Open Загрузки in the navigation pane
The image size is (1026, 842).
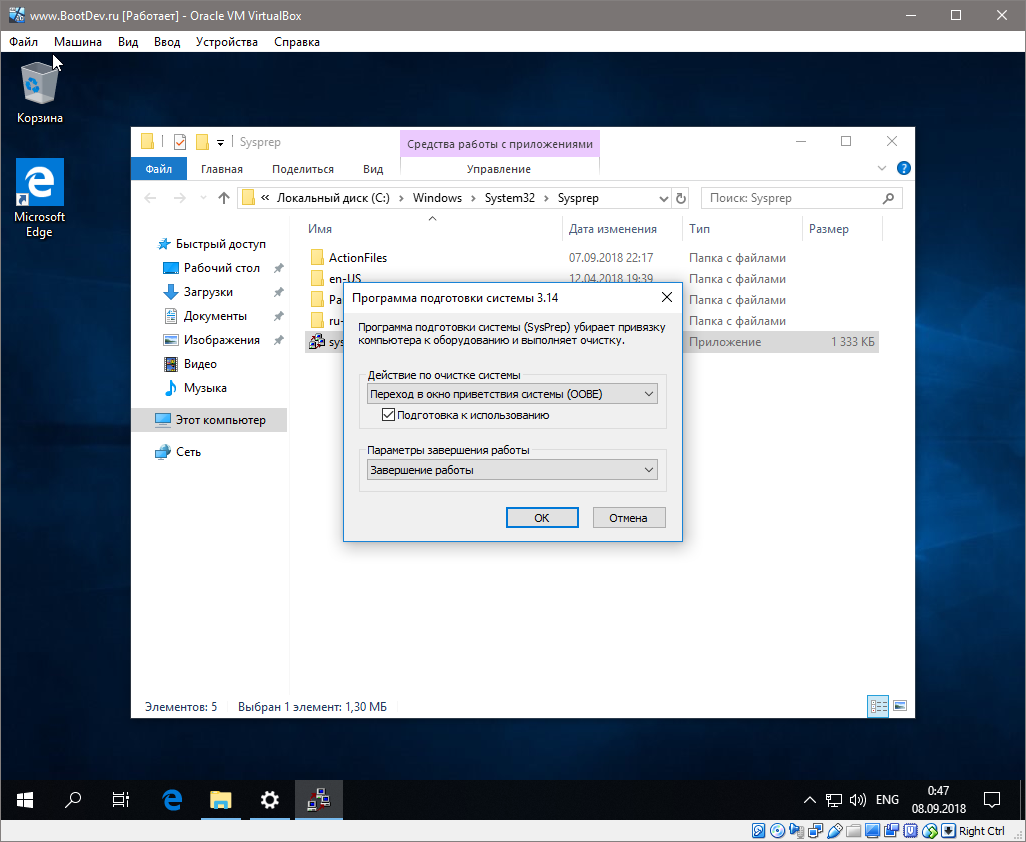pyautogui.click(x=208, y=292)
